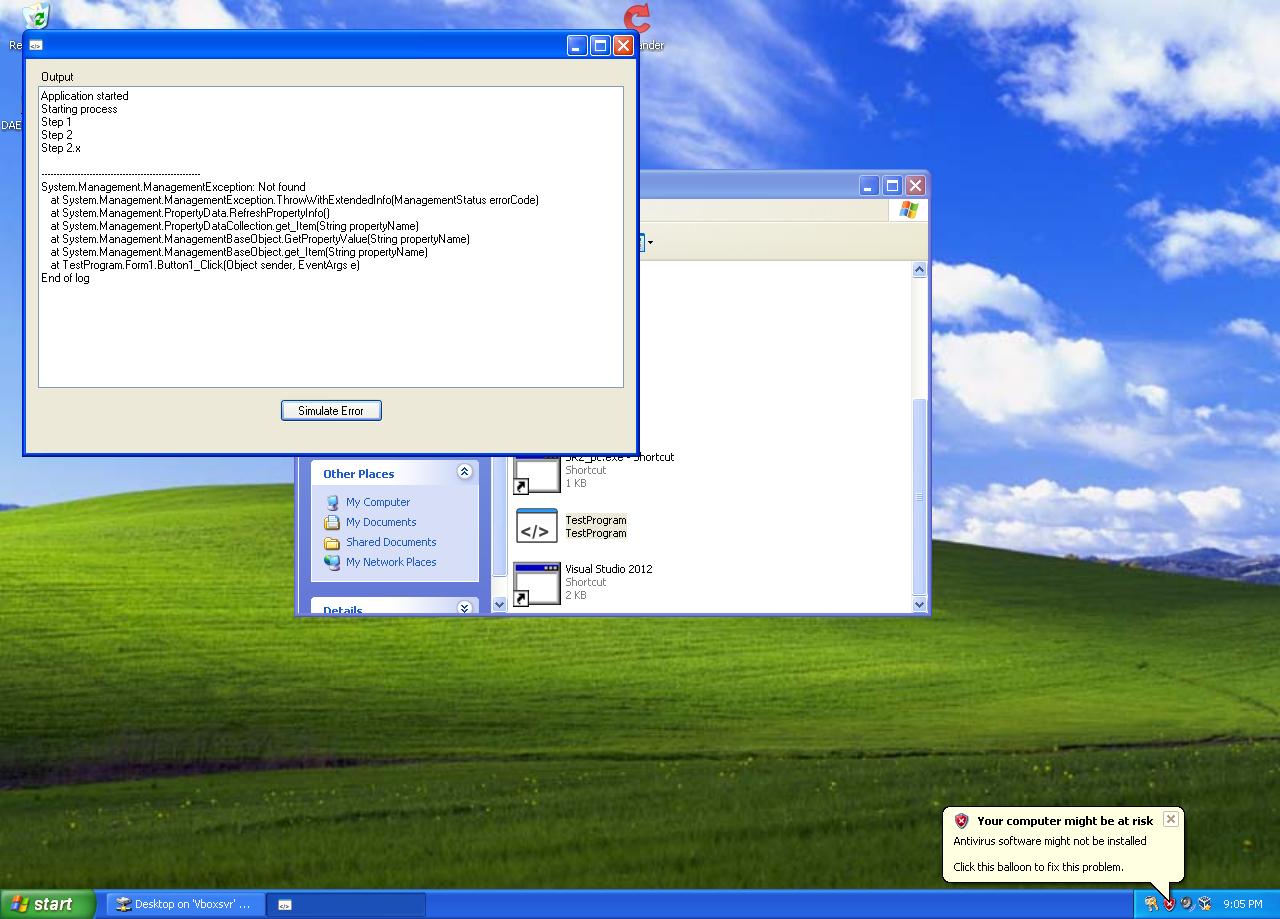Open the Shared Documents folder
Screen dimensions: 1280x919
tap(390, 542)
